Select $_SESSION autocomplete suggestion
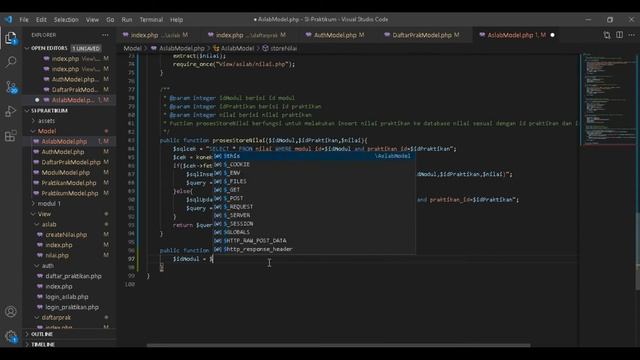 [x=314, y=224]
